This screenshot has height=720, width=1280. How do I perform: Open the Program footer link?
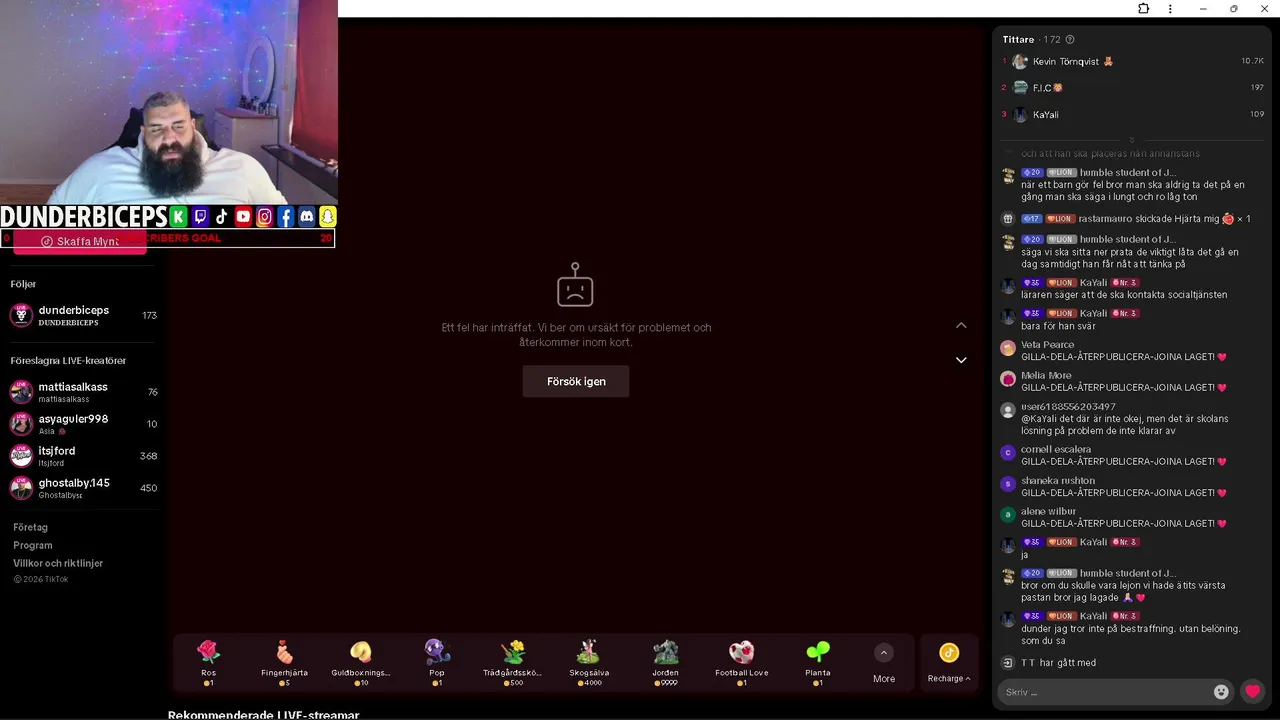point(33,545)
